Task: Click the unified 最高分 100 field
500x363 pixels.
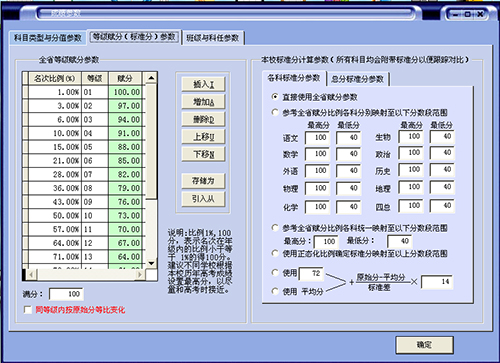Action: pos(326,241)
